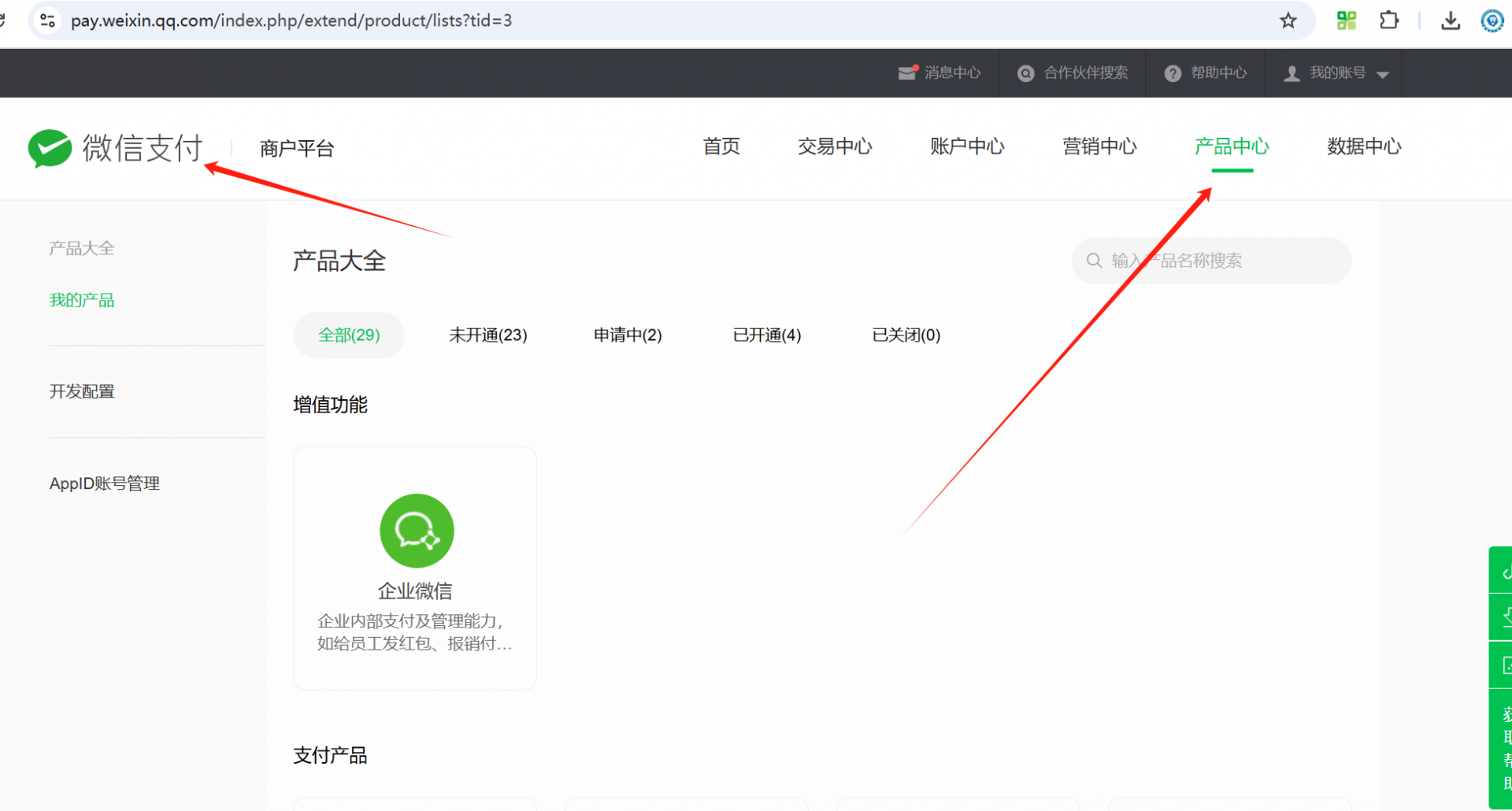Select the 未开通(23) filter tab
The image size is (1512, 811).
click(488, 335)
